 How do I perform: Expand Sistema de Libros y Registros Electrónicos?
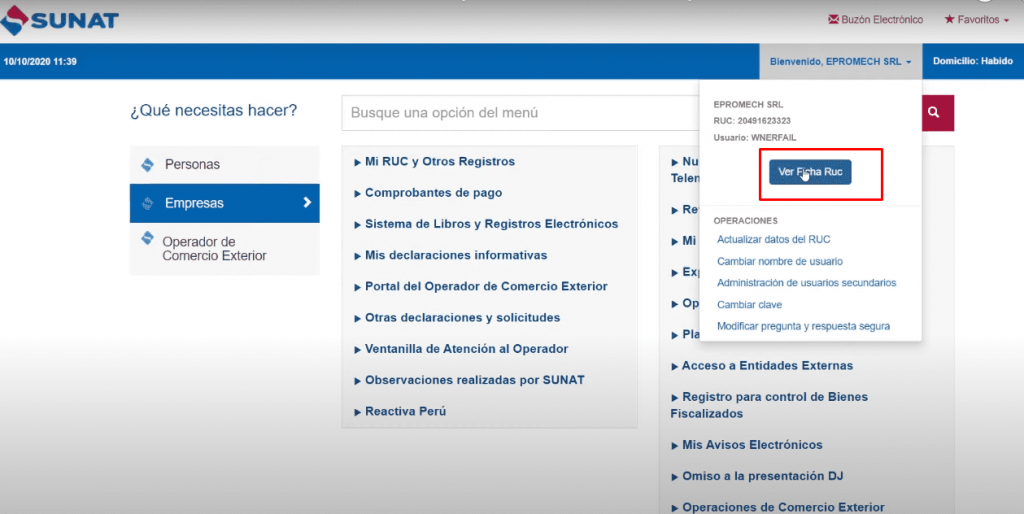coord(486,224)
